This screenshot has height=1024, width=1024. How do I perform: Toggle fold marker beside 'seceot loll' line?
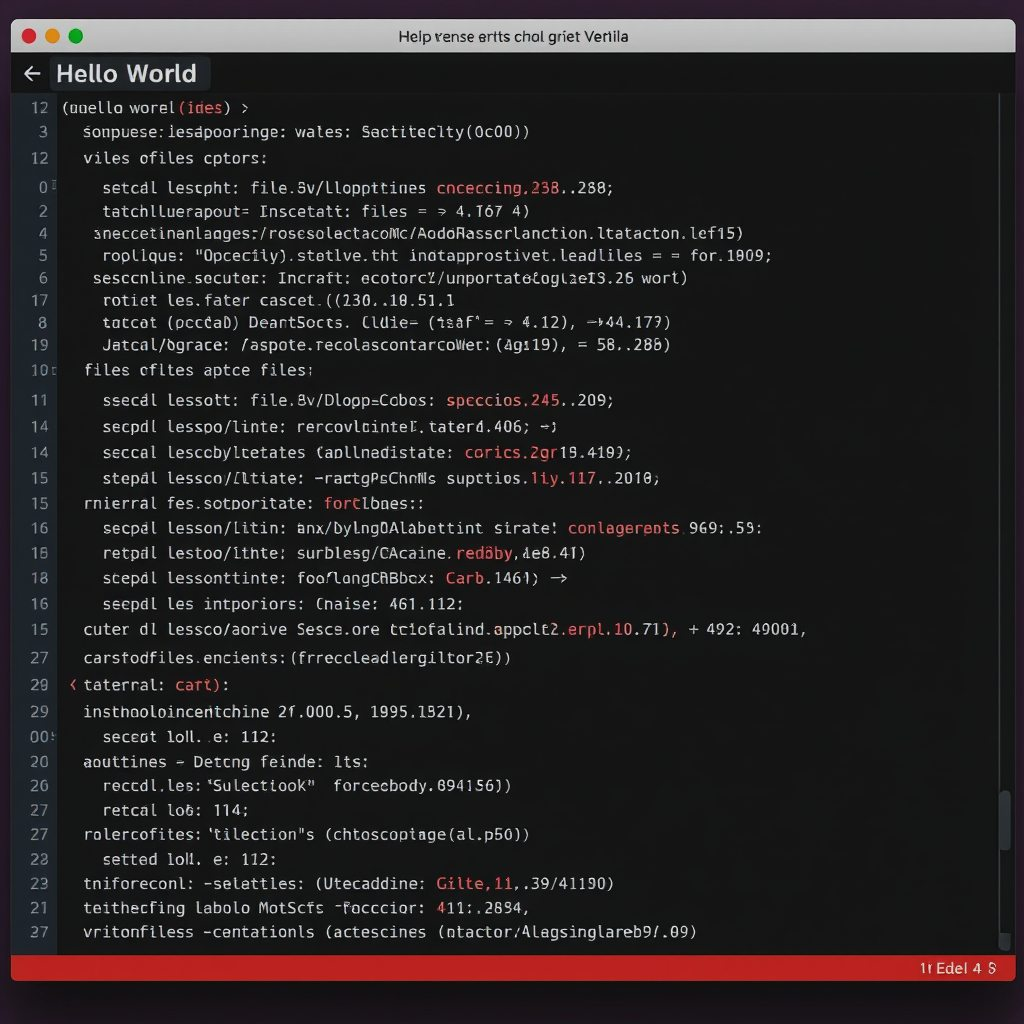click(x=53, y=737)
